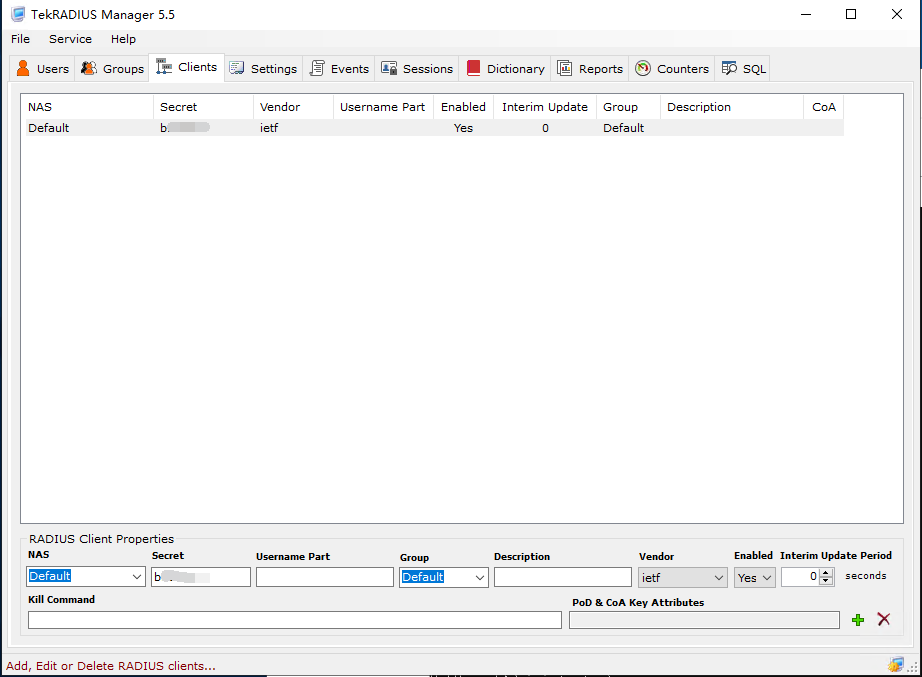
Task: Click the Group column header
Action: [x=629, y=107]
